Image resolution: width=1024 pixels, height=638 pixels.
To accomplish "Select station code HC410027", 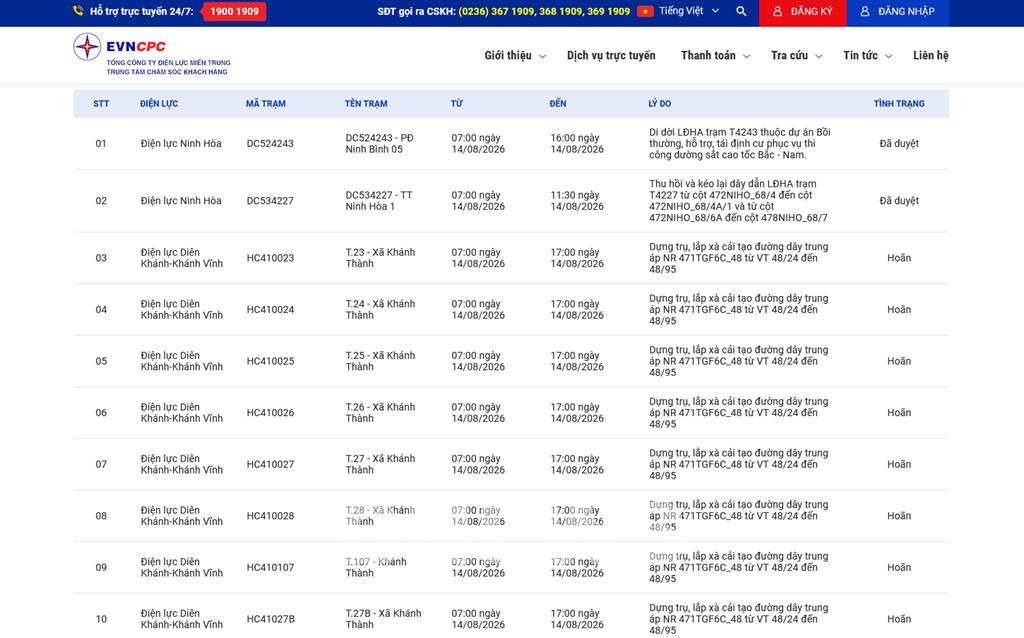I will tap(270, 464).
